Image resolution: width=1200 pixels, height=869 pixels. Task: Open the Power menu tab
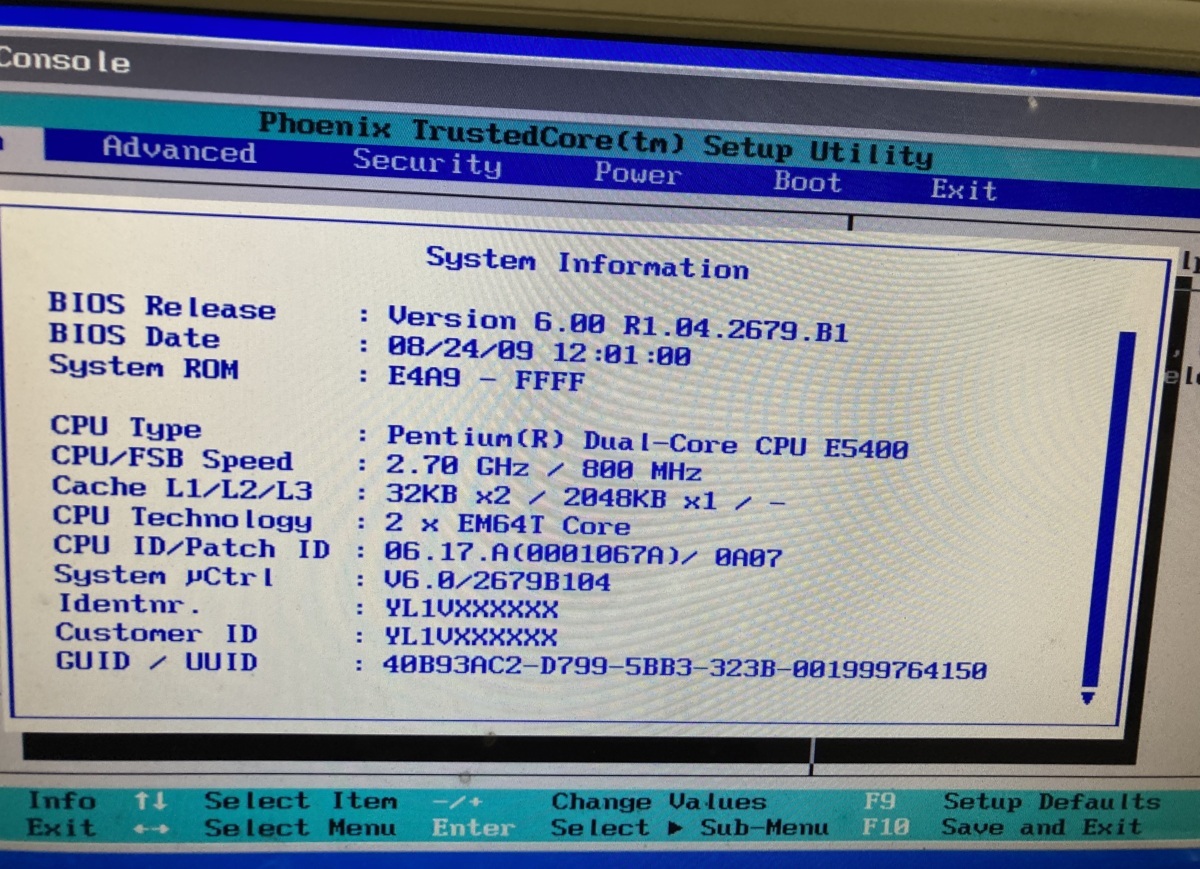tap(637, 174)
